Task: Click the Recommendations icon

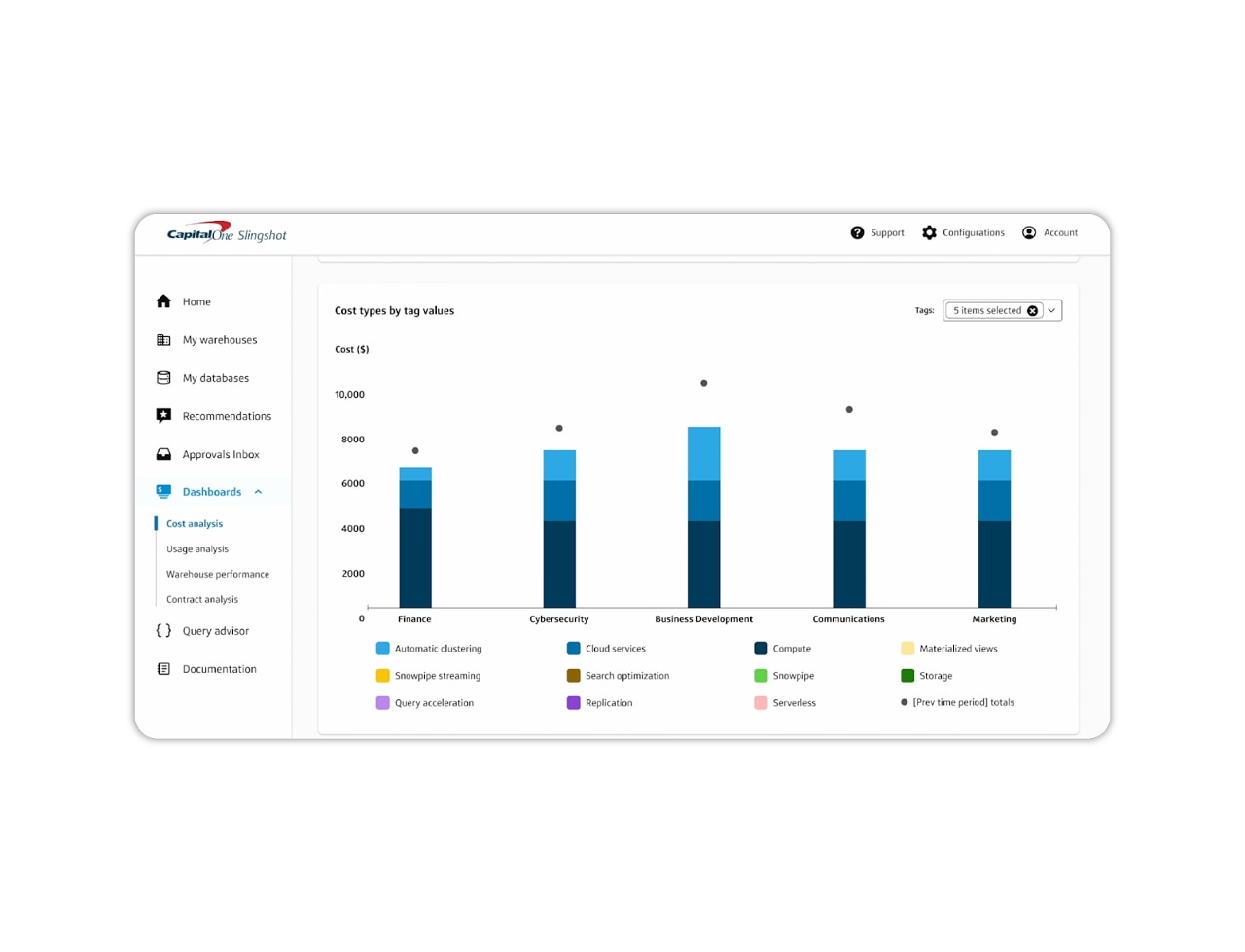Action: pos(164,415)
